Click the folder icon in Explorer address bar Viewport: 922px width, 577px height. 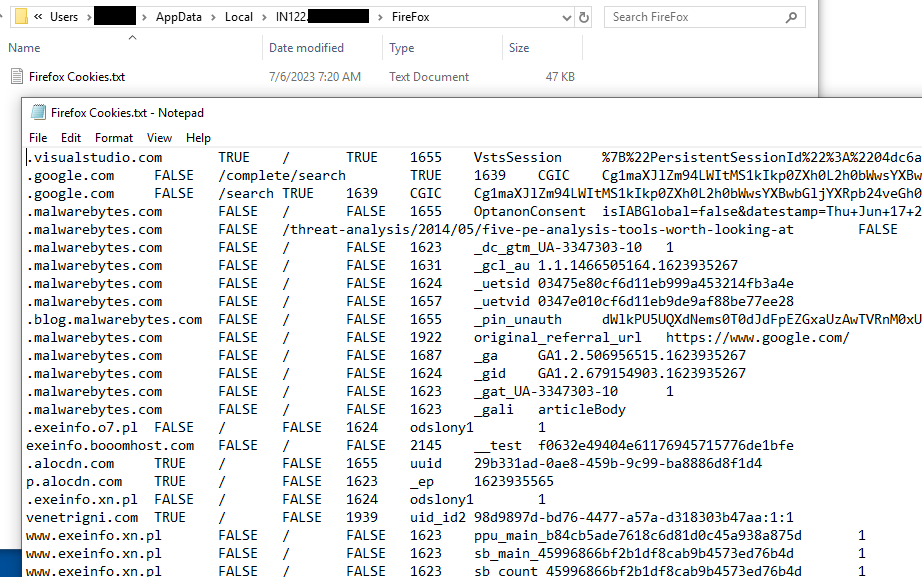21,16
